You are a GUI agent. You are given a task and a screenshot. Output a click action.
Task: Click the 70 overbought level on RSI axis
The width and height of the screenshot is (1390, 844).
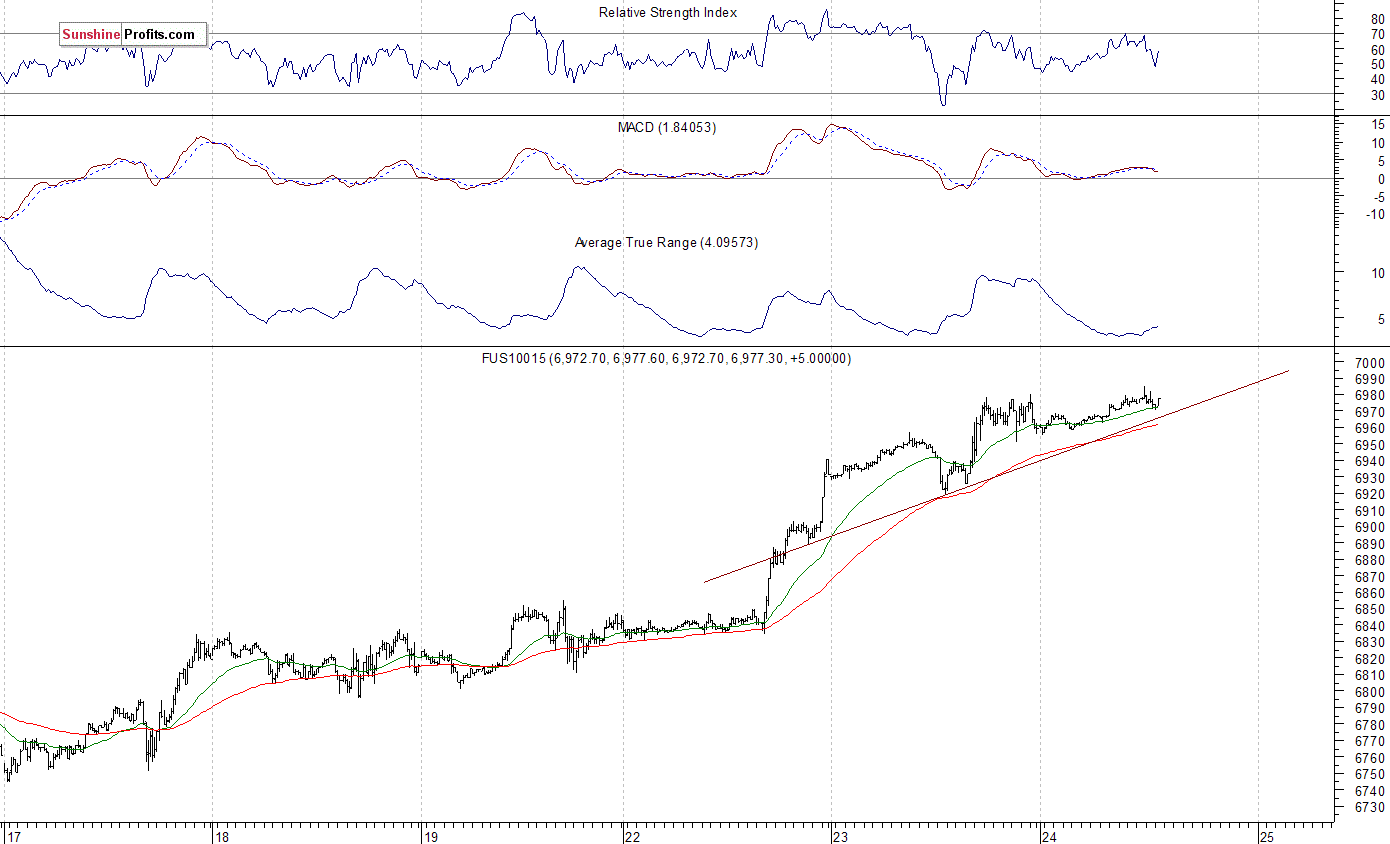tap(1378, 35)
